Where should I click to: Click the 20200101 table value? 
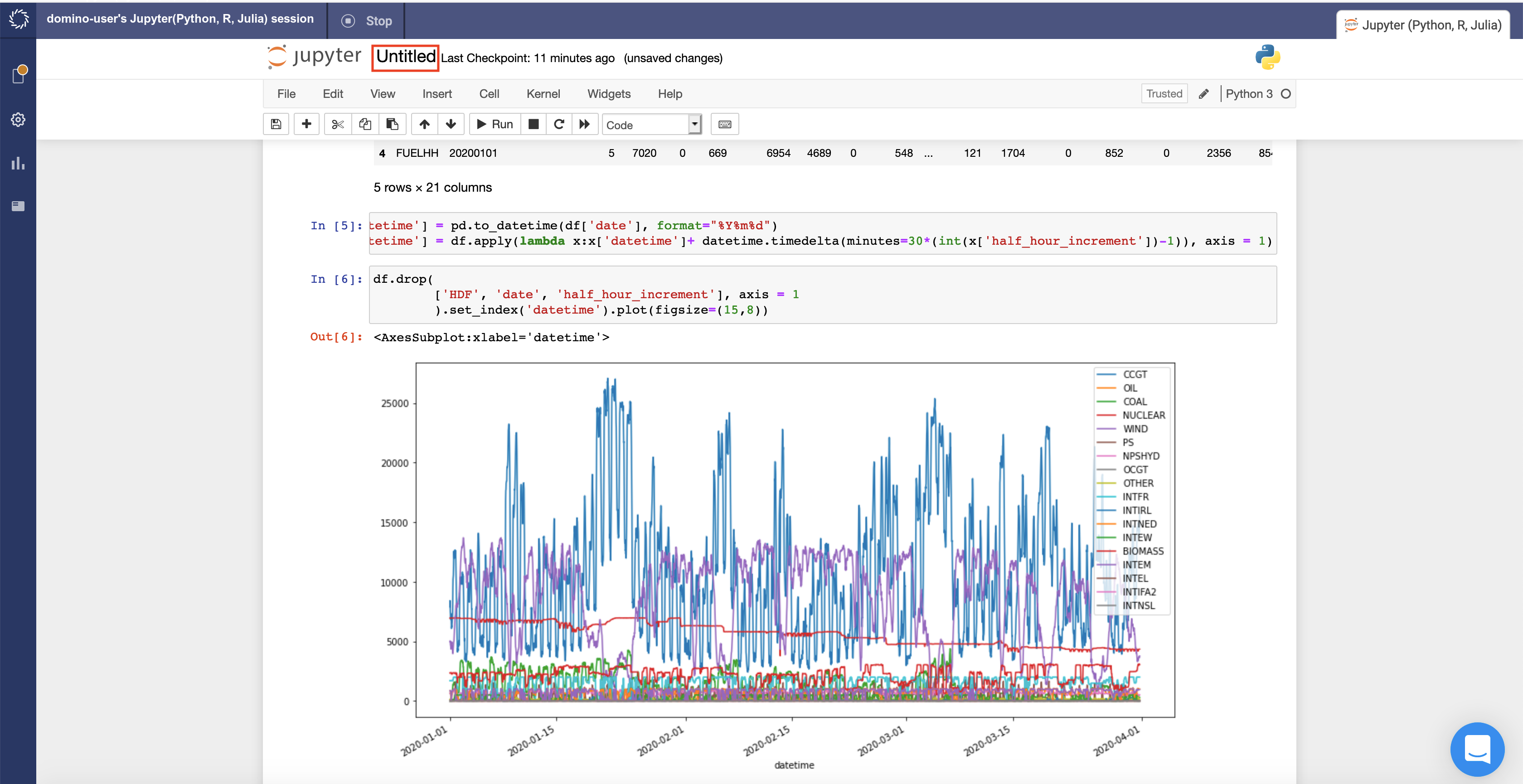pos(473,153)
